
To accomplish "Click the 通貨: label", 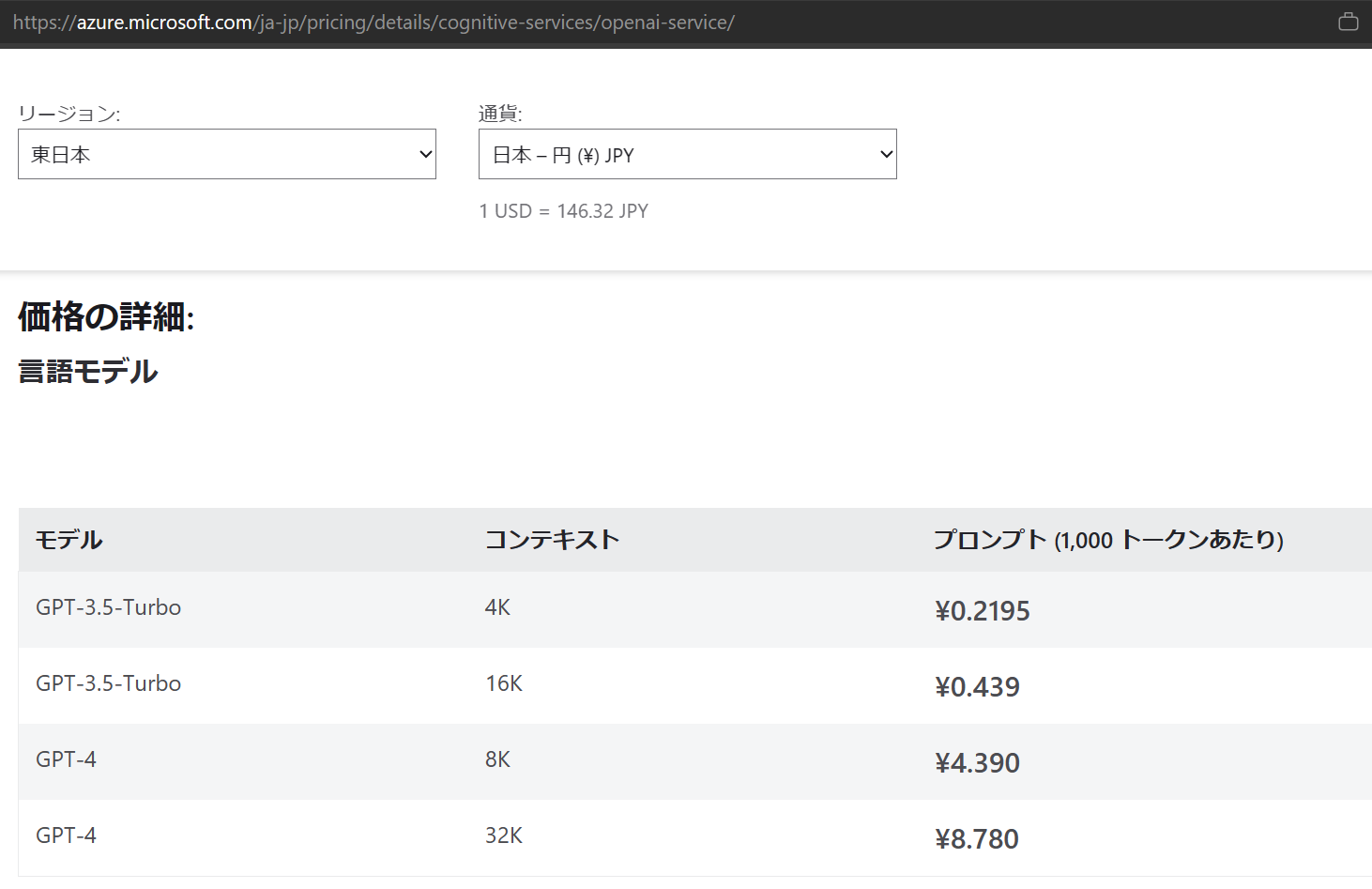I will coord(500,114).
